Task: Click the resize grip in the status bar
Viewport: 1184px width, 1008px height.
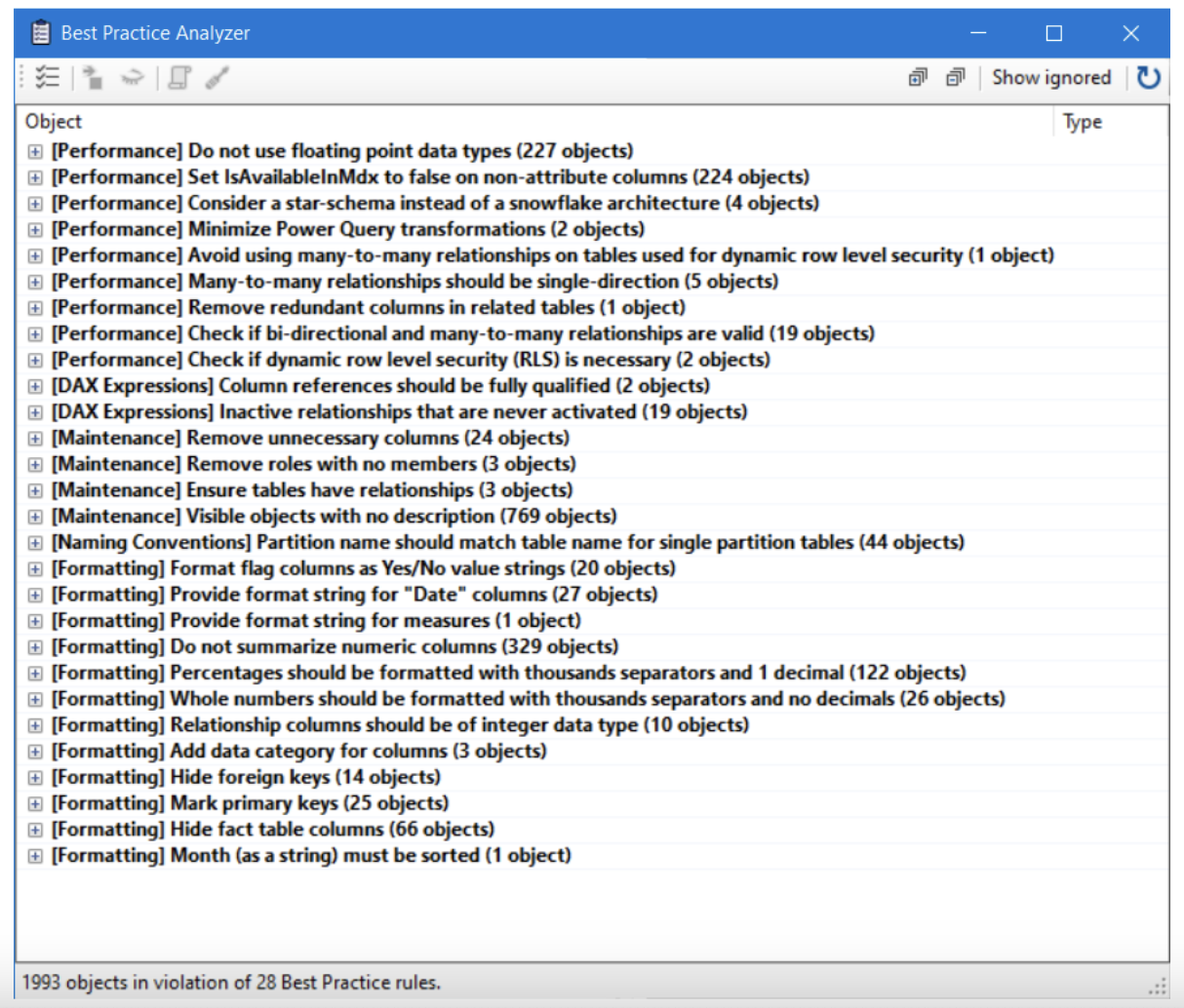Action: click(1158, 986)
